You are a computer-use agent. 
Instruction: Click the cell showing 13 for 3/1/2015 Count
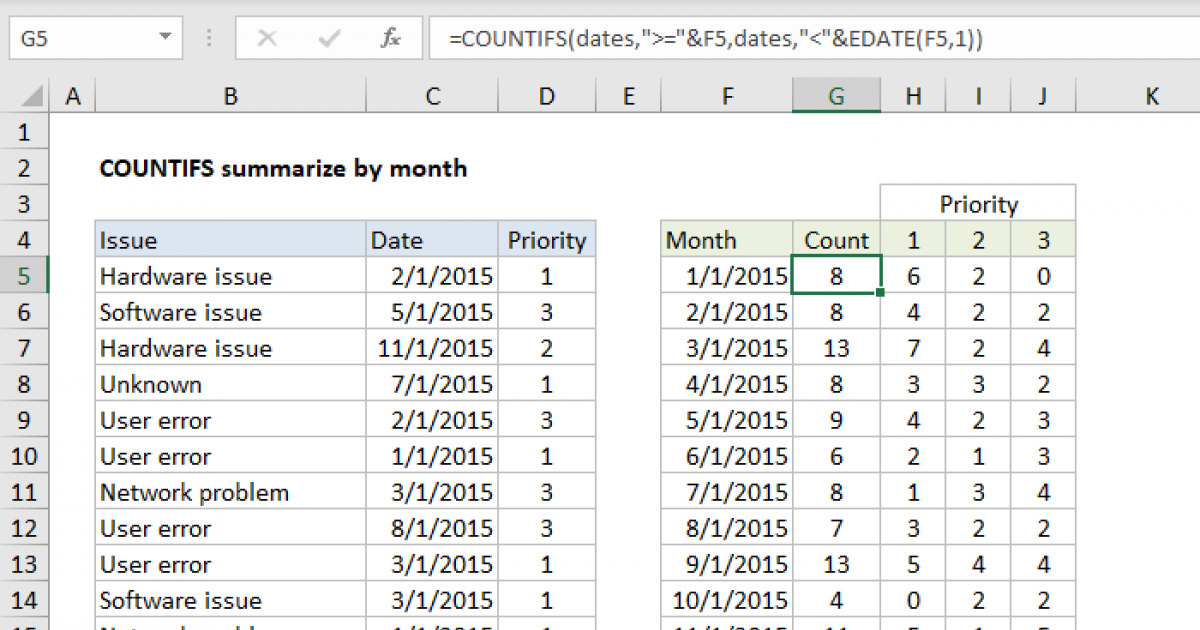tap(836, 347)
